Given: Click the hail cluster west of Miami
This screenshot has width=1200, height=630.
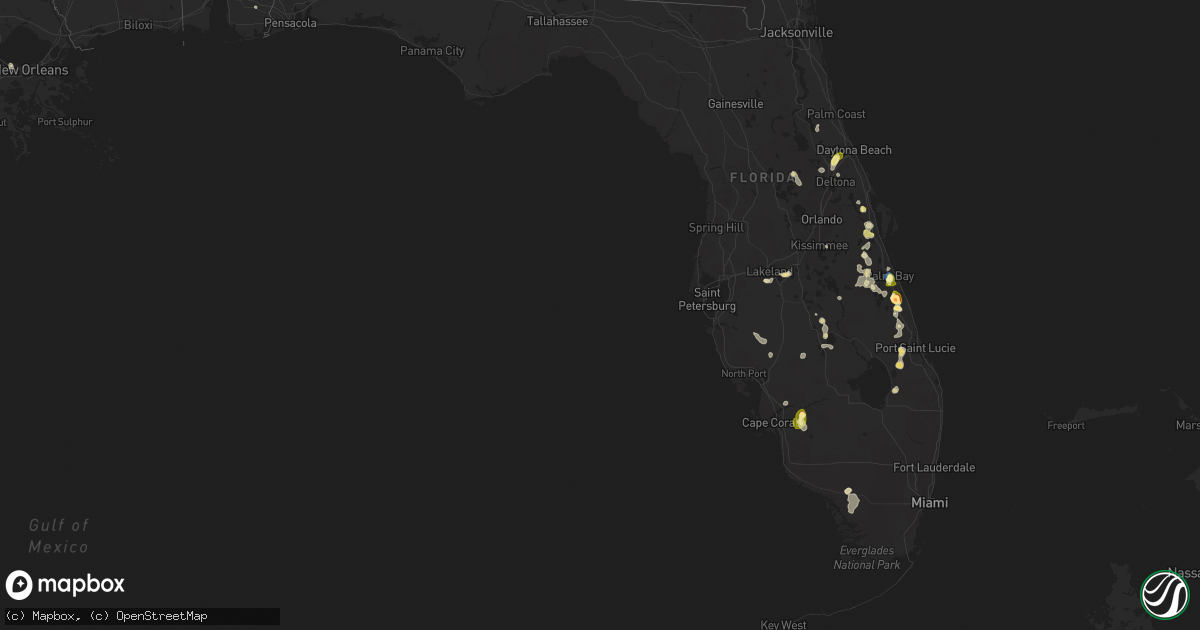Looking at the screenshot, I should (851, 499).
